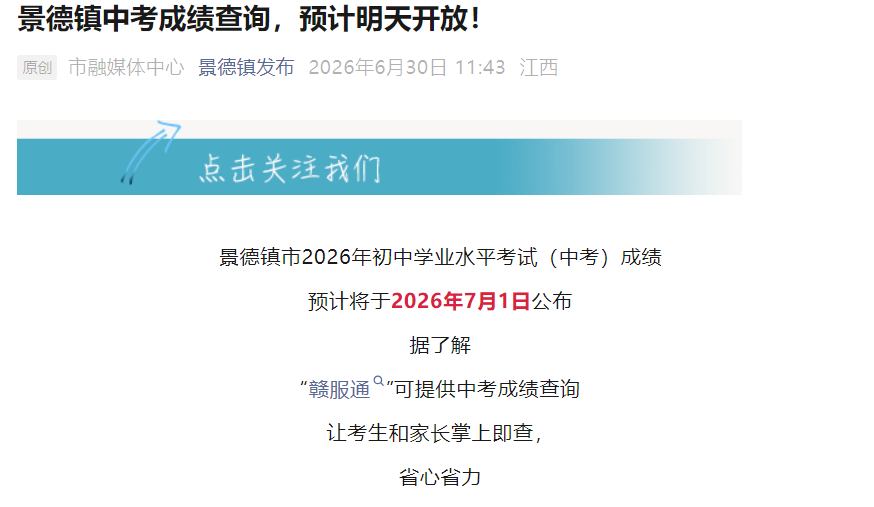Click the 赣服通 search keyword link
This screenshot has width=874, height=507.
[339, 389]
